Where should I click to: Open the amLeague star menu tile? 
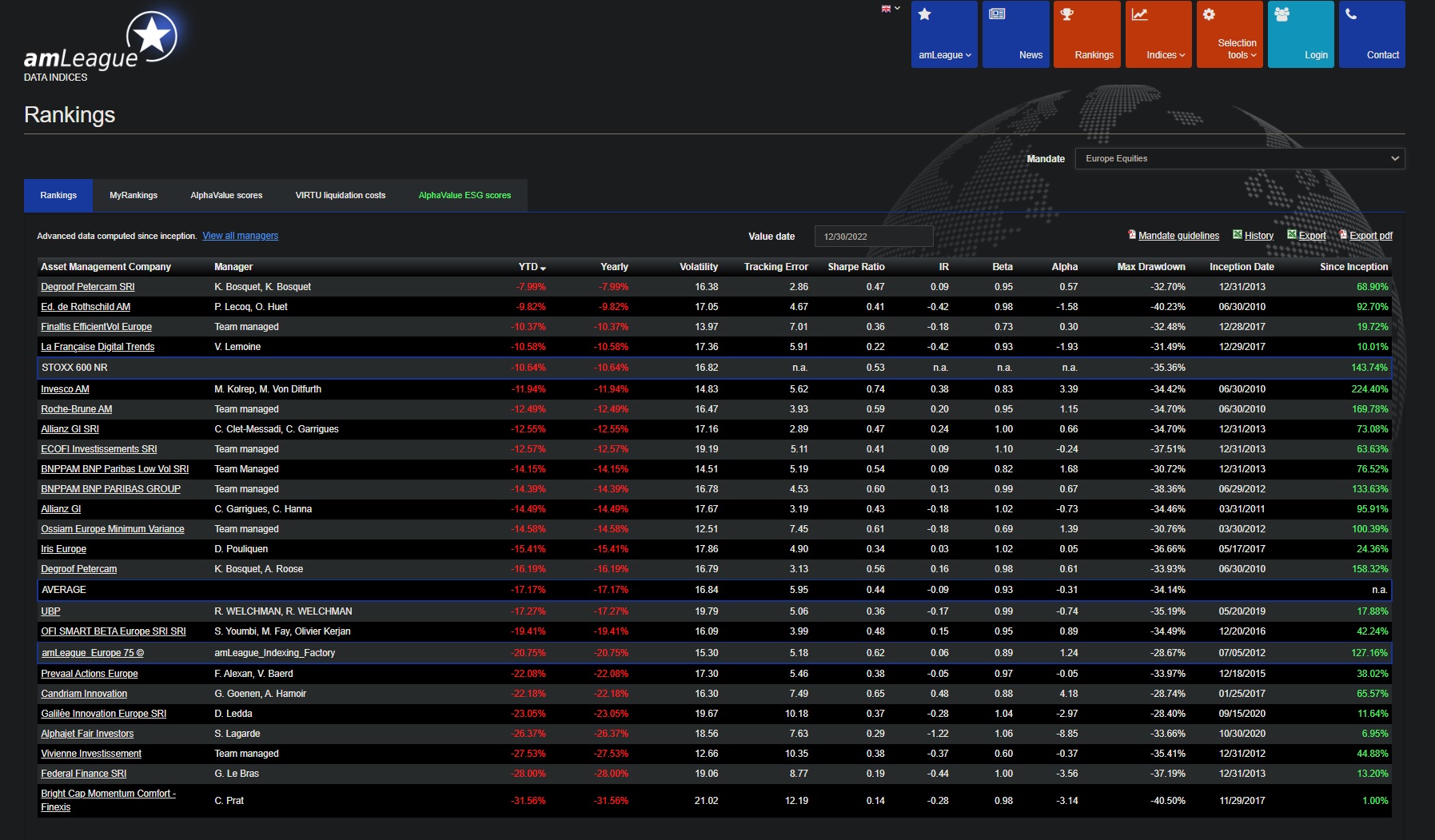pos(944,34)
